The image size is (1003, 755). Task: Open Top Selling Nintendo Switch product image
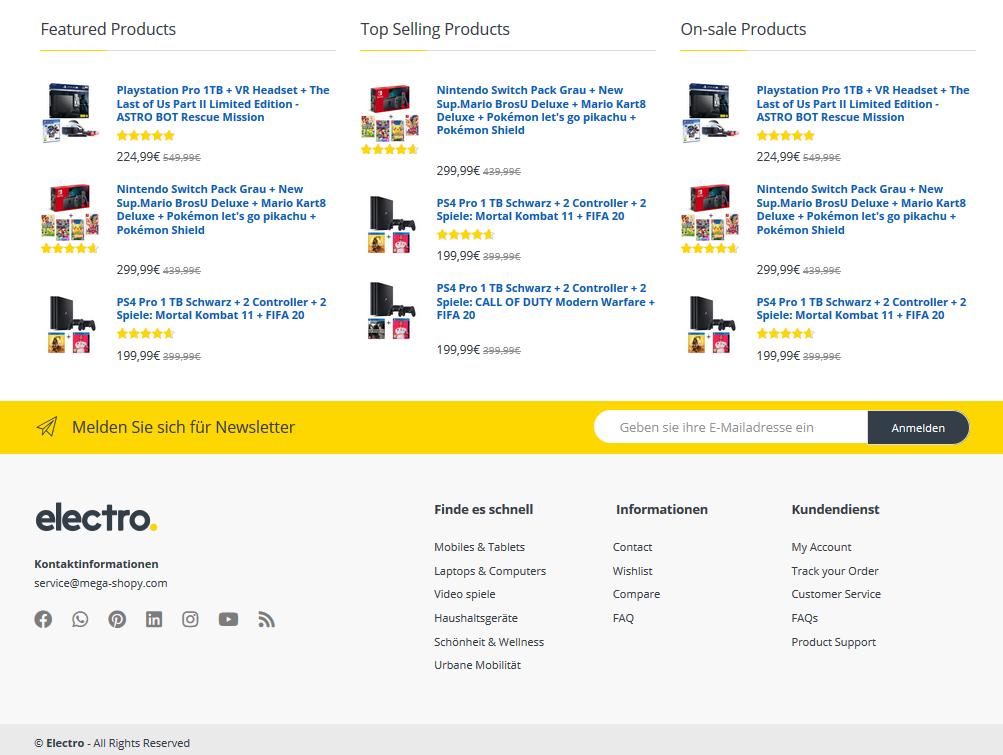[x=390, y=113]
